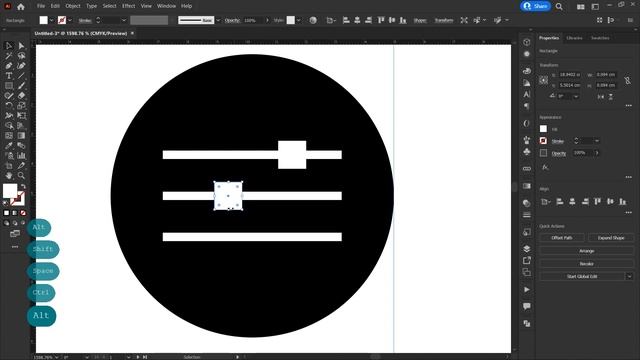Viewport: 640px width, 360px height.
Task: Click the toolbar Edit Toolbar three dots
Action: tap(15, 247)
